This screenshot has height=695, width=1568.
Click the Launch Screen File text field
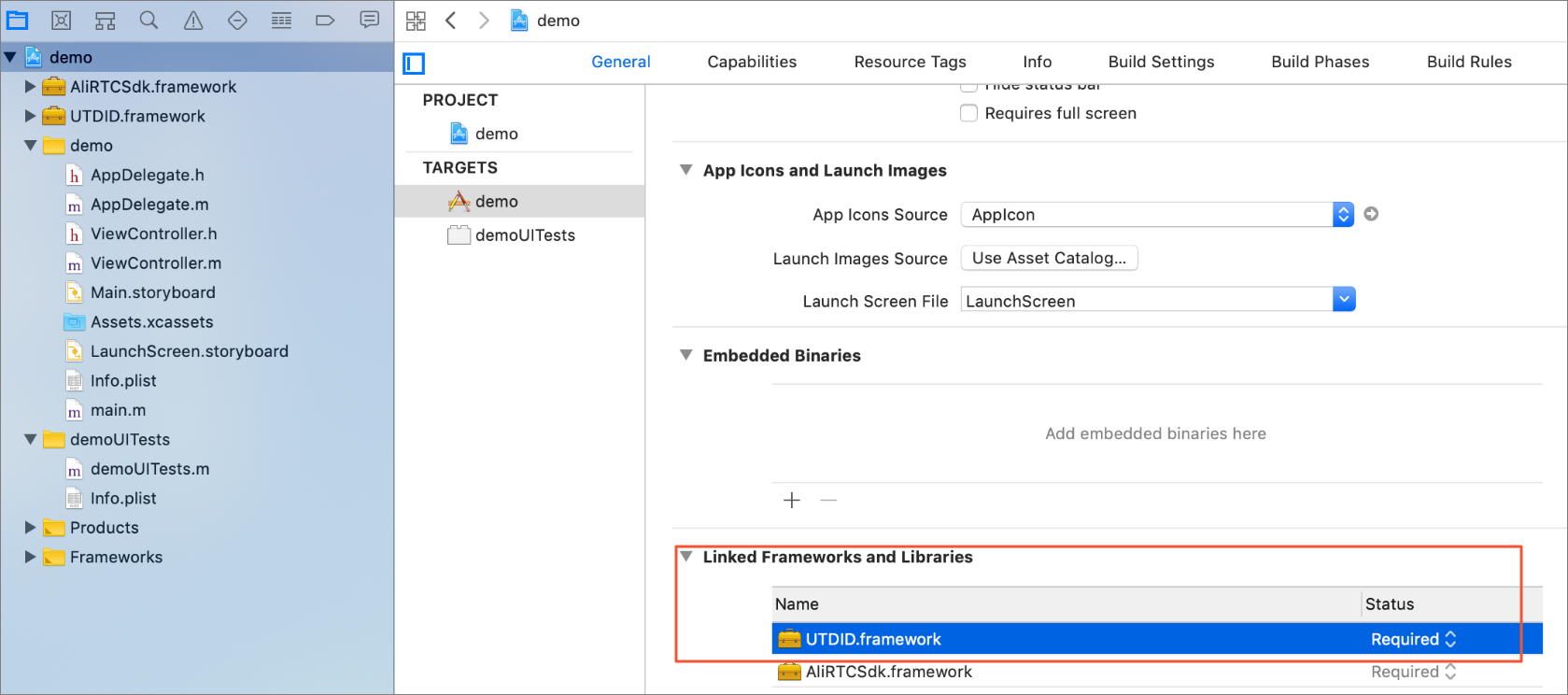pyautogui.click(x=1147, y=300)
